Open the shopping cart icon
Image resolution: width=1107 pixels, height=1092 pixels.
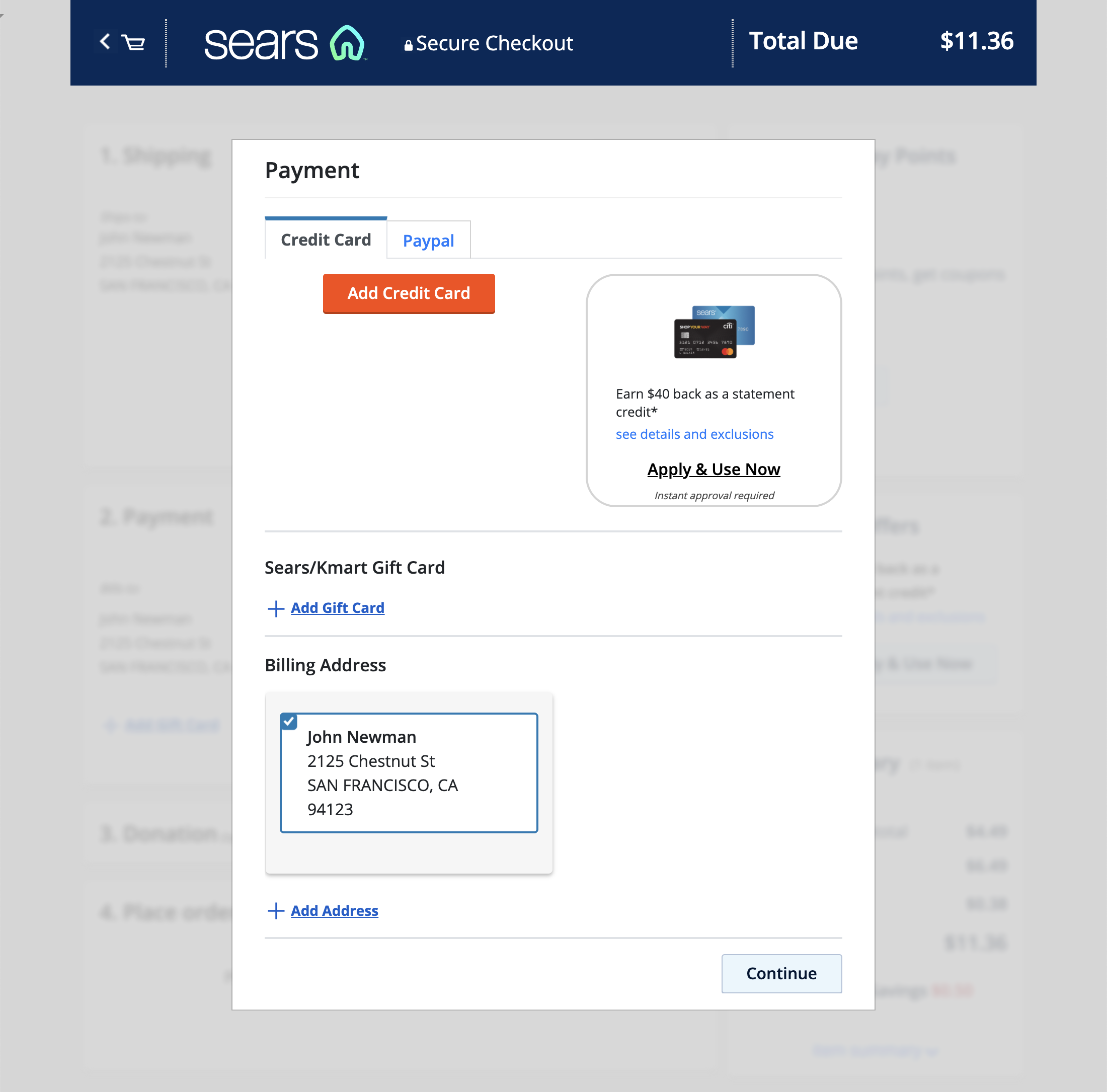pyautogui.click(x=134, y=43)
